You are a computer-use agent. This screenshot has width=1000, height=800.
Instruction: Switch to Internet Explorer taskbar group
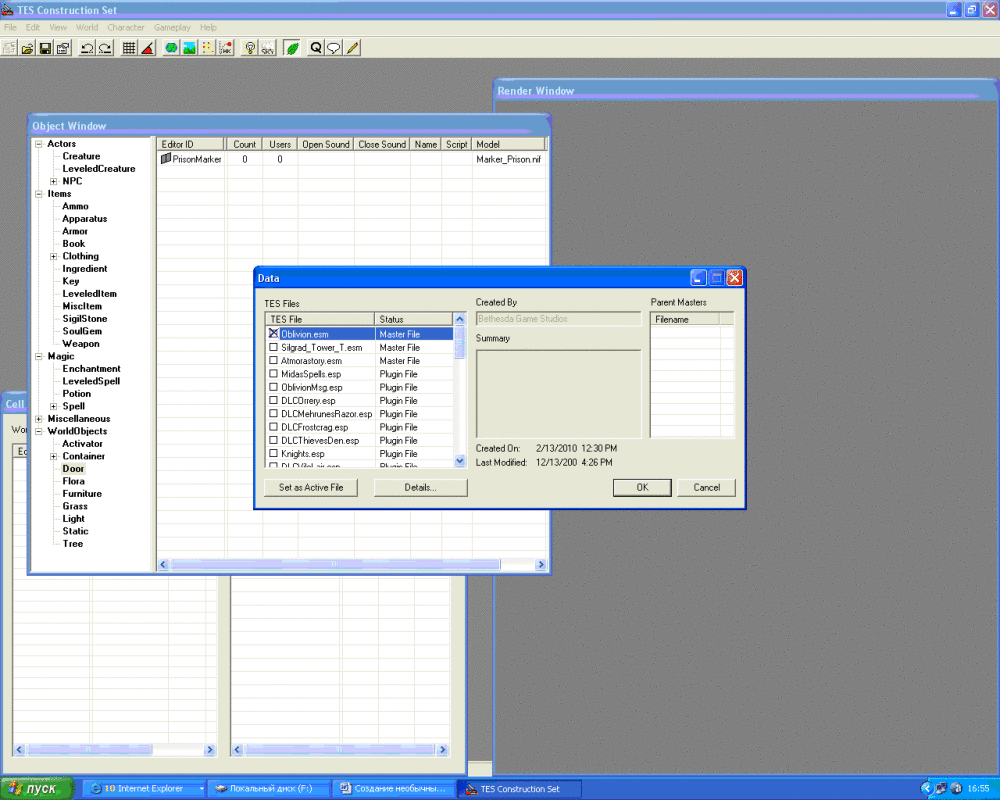point(144,789)
